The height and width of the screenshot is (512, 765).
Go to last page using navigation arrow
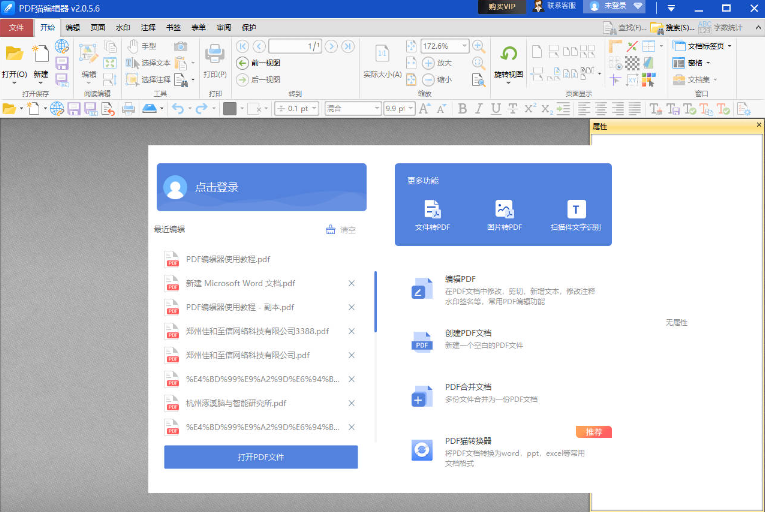pyautogui.click(x=348, y=46)
